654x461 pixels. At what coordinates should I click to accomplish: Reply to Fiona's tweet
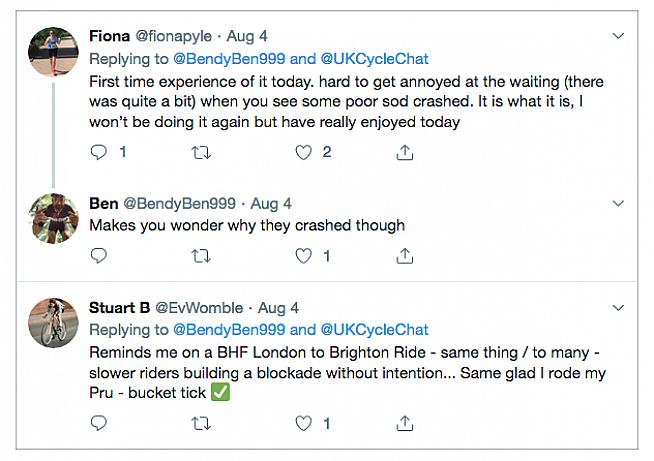(x=98, y=152)
